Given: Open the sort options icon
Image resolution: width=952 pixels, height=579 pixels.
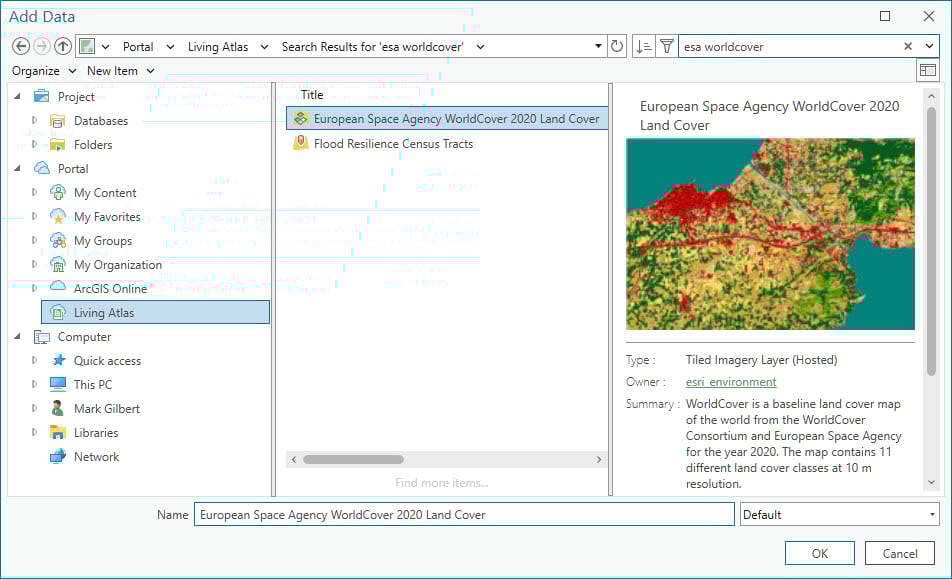Looking at the screenshot, I should [642, 46].
